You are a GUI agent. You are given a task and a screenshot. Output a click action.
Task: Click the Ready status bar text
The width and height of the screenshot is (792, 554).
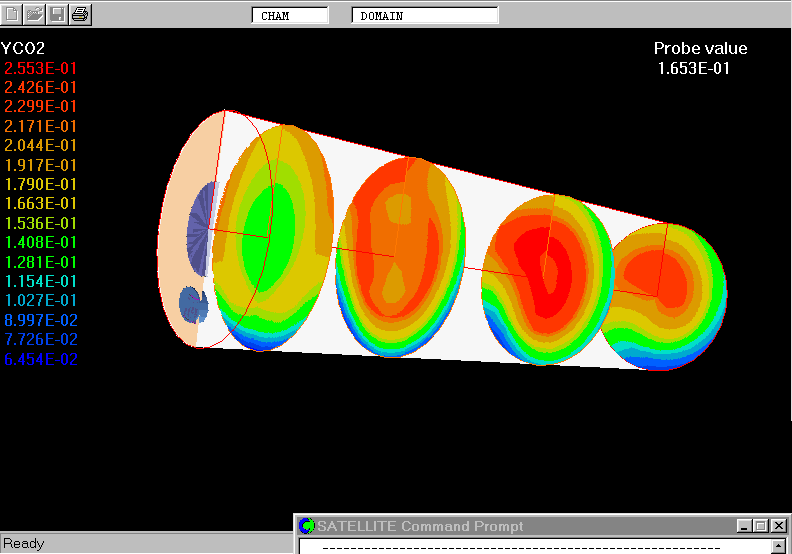coord(24,543)
